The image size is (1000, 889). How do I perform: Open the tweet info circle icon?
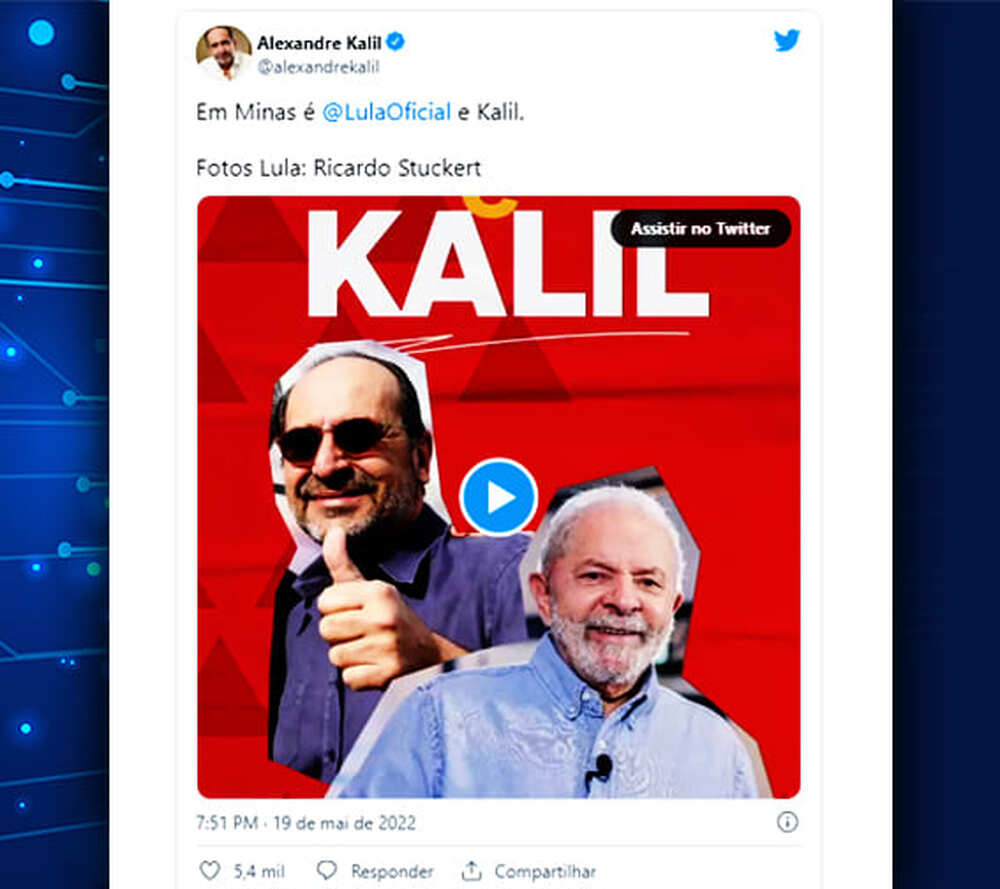787,821
